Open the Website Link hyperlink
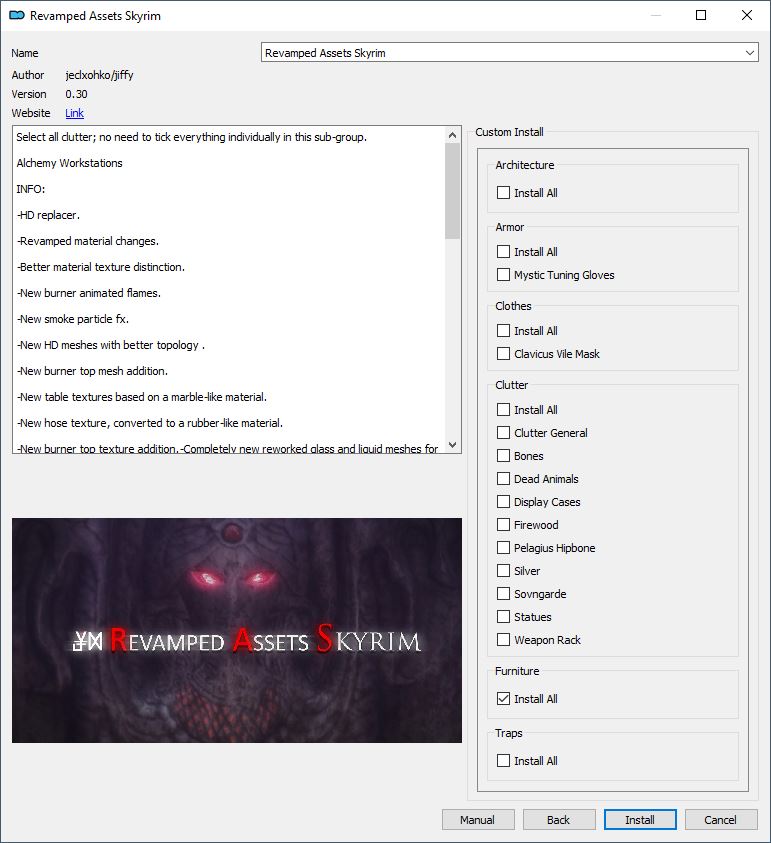The height and width of the screenshot is (843, 771). 74,113
